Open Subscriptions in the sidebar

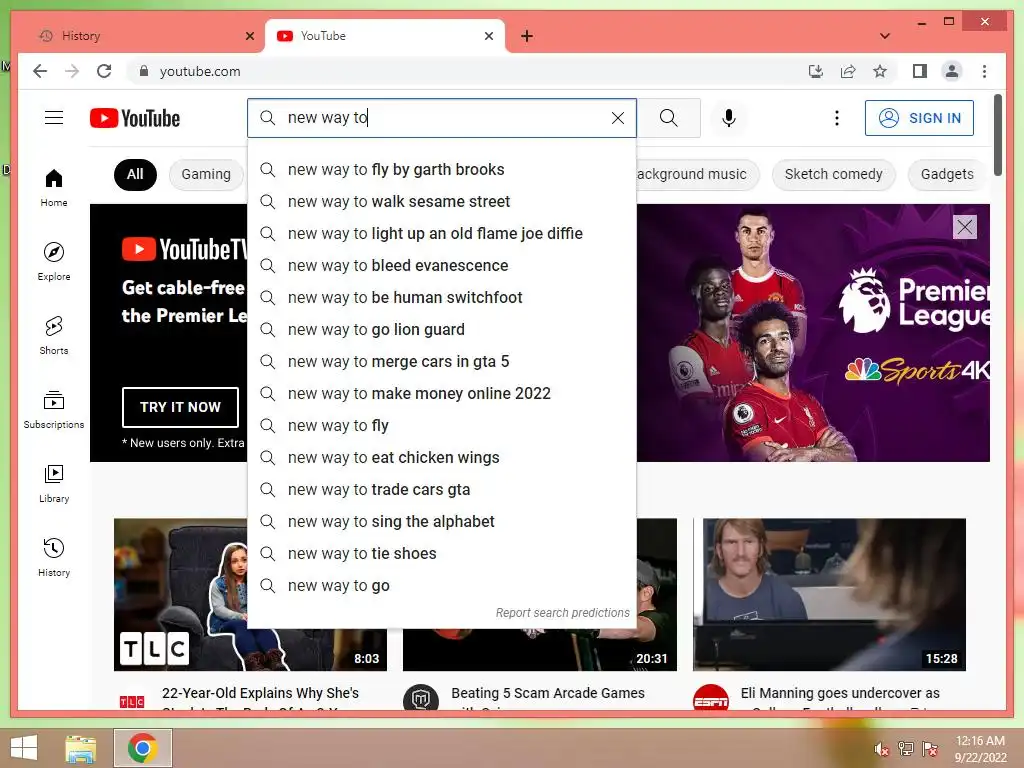[x=54, y=409]
